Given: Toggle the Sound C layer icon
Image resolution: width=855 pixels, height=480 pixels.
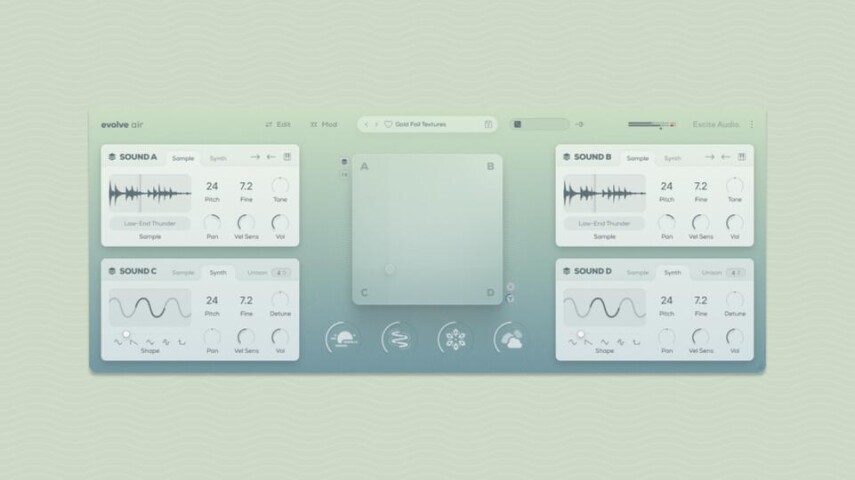Looking at the screenshot, I should pyautogui.click(x=112, y=272).
